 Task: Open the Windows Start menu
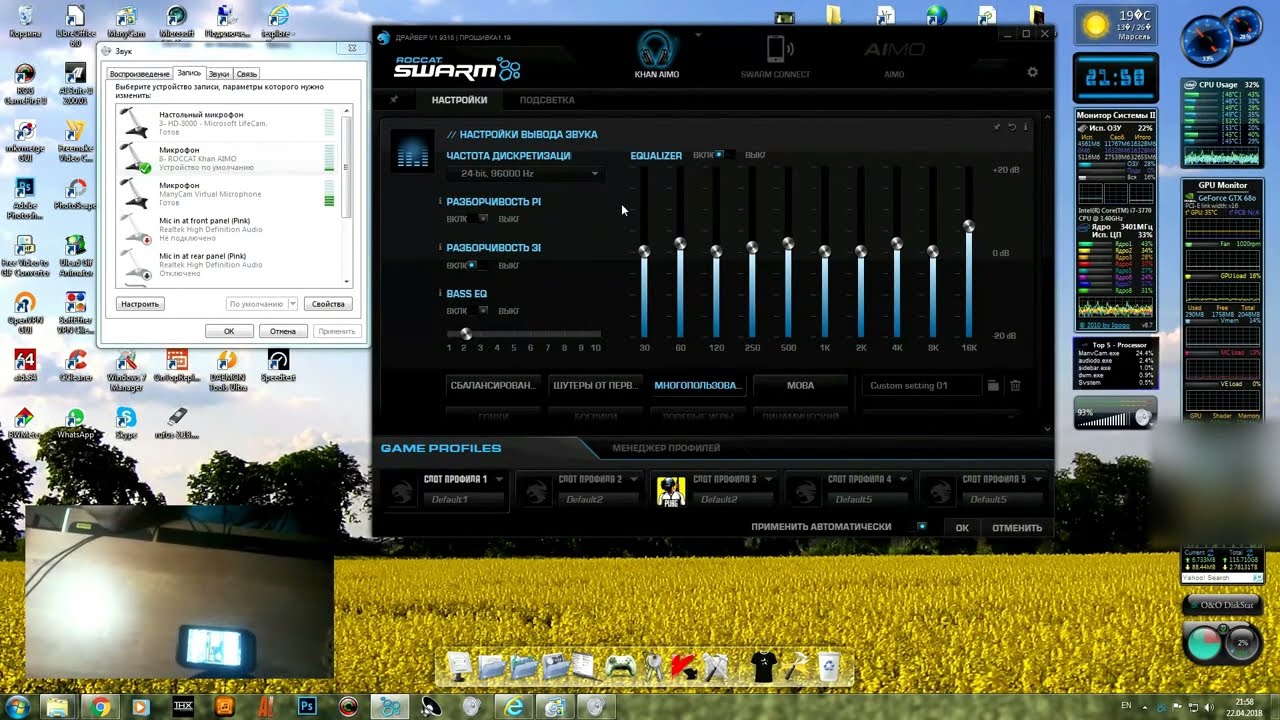point(18,707)
